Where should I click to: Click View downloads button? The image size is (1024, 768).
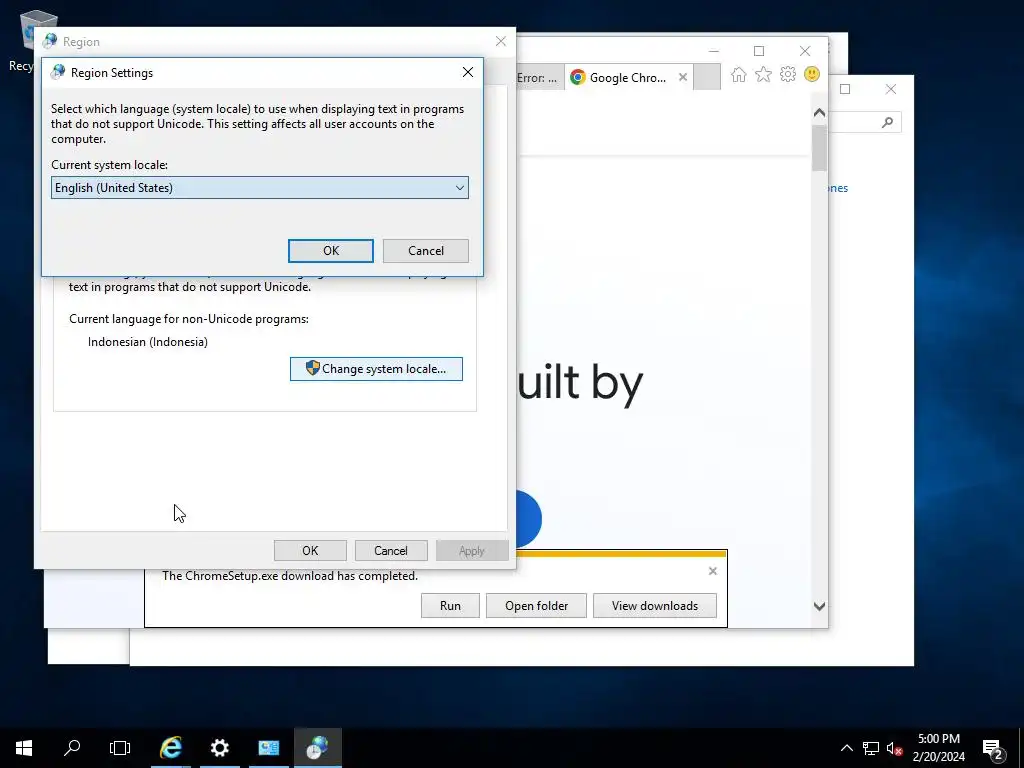[654, 605]
